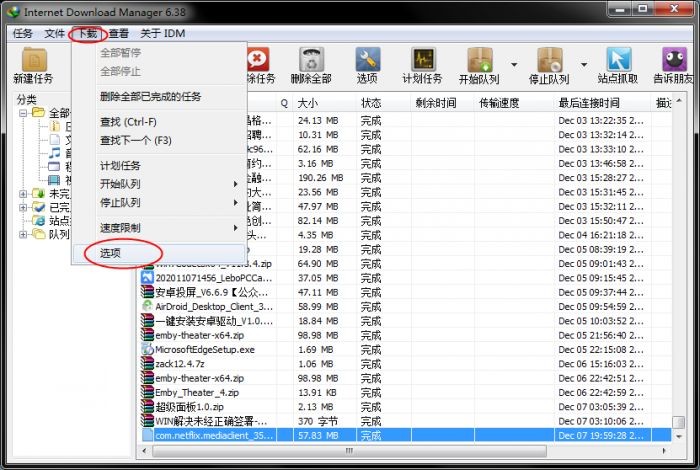The height and width of the screenshot is (470, 700).
Task: Select the com.netflix.mediaclient row
Action: click(x=406, y=435)
